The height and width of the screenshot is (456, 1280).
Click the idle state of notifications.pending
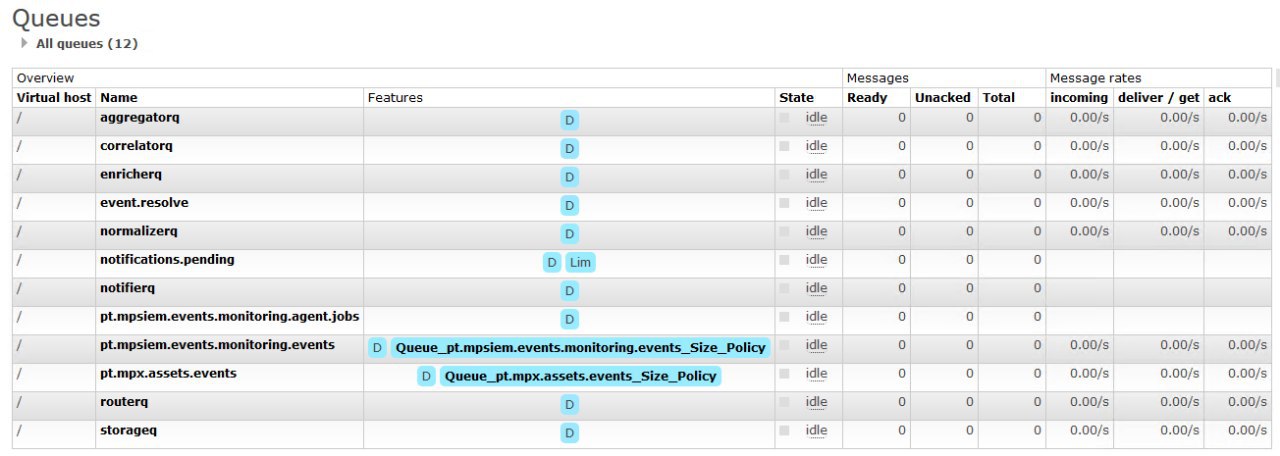pos(817,260)
